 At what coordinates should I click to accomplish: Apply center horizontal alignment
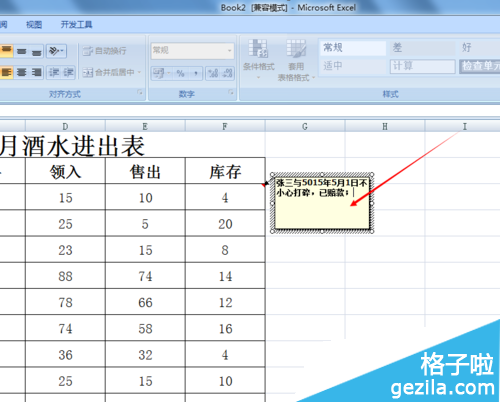[22, 72]
